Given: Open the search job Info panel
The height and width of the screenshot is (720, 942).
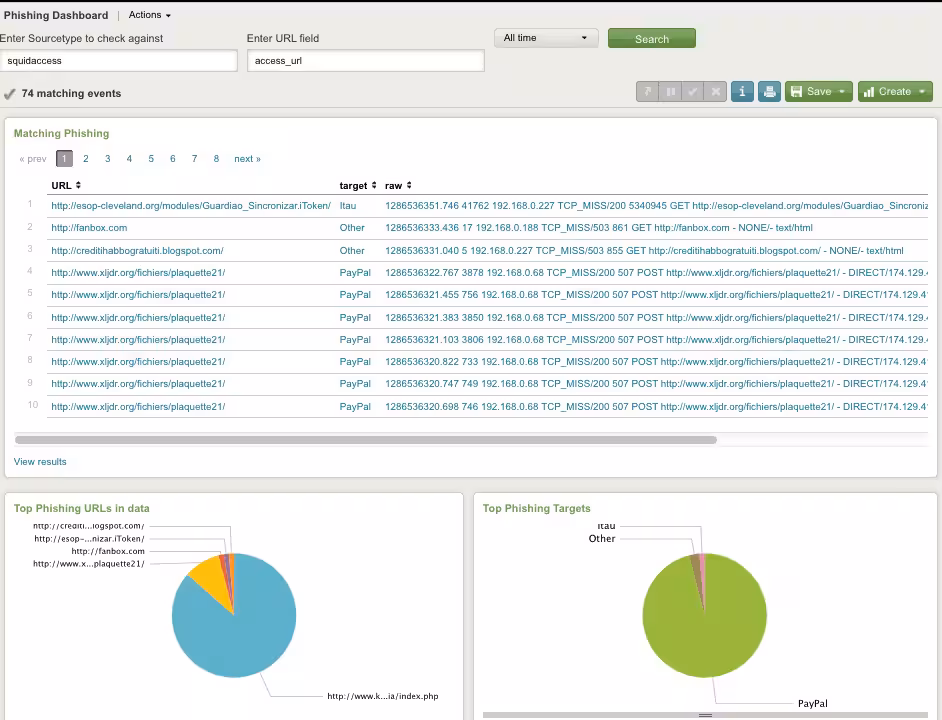Looking at the screenshot, I should (742, 91).
